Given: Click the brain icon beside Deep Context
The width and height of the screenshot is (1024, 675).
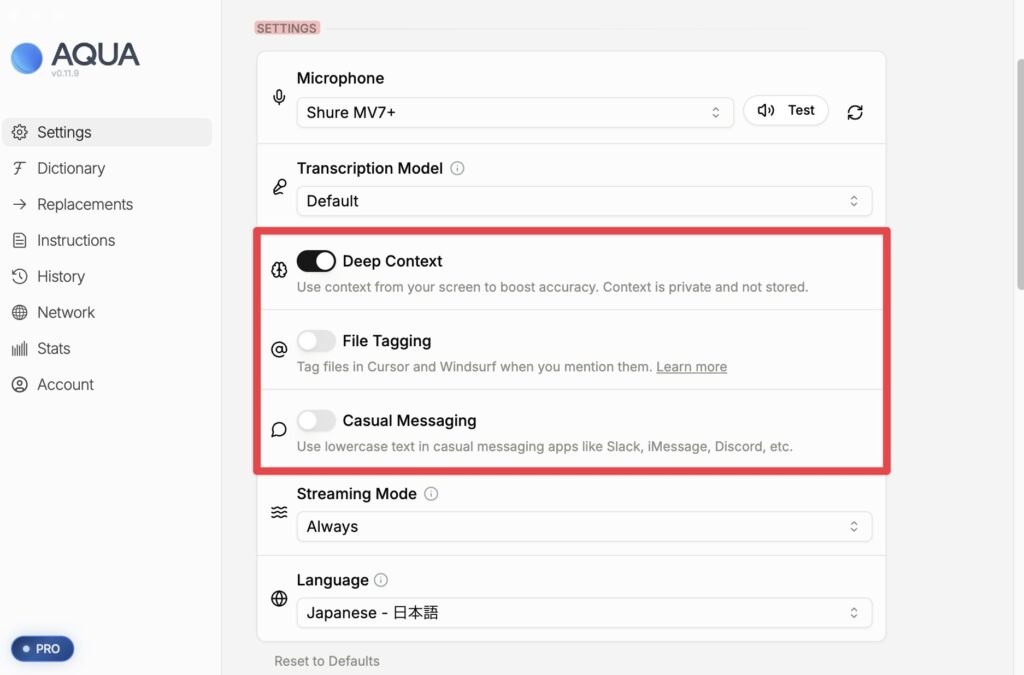Looking at the screenshot, I should tap(279, 270).
